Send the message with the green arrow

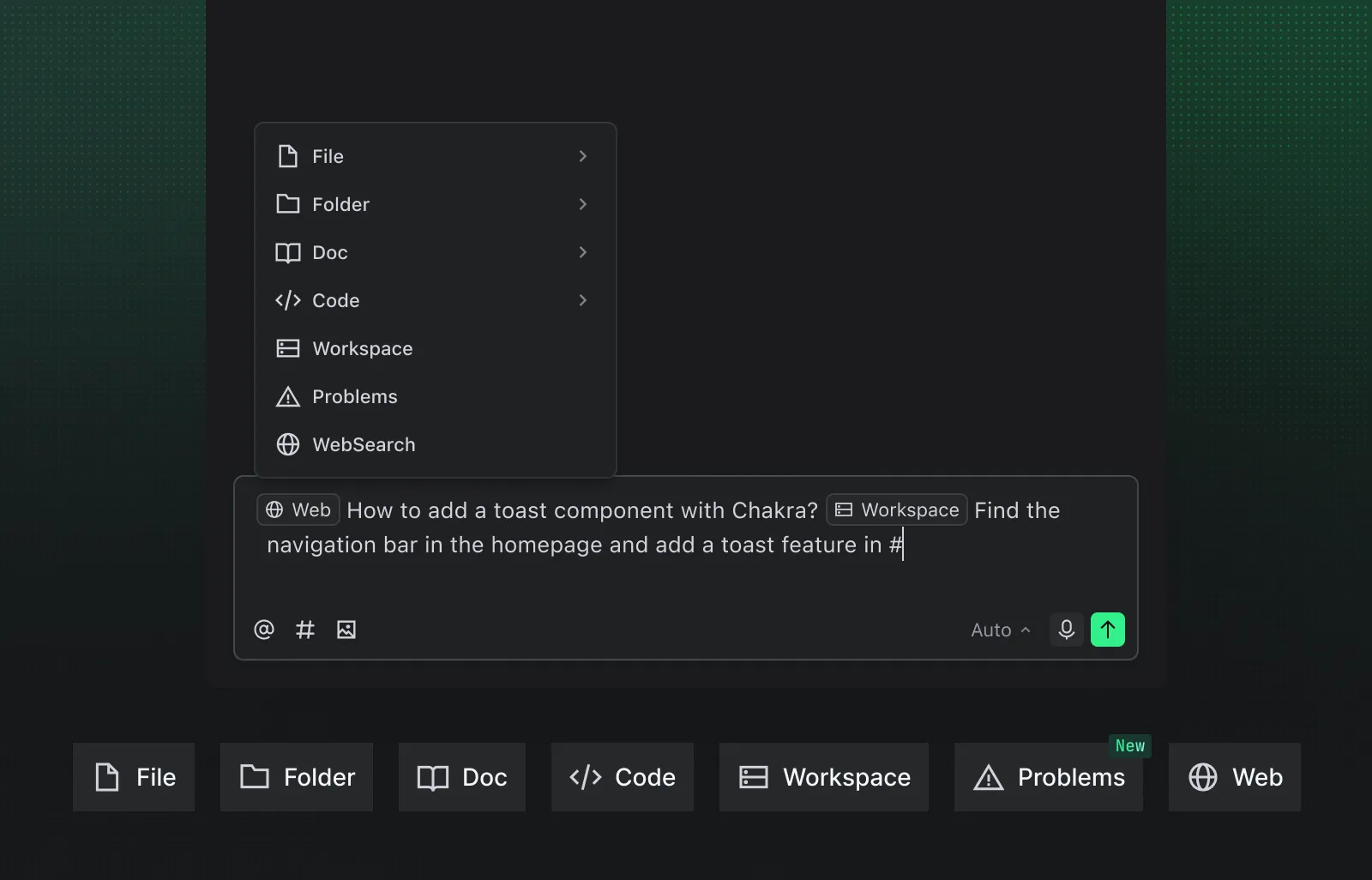point(1107,630)
